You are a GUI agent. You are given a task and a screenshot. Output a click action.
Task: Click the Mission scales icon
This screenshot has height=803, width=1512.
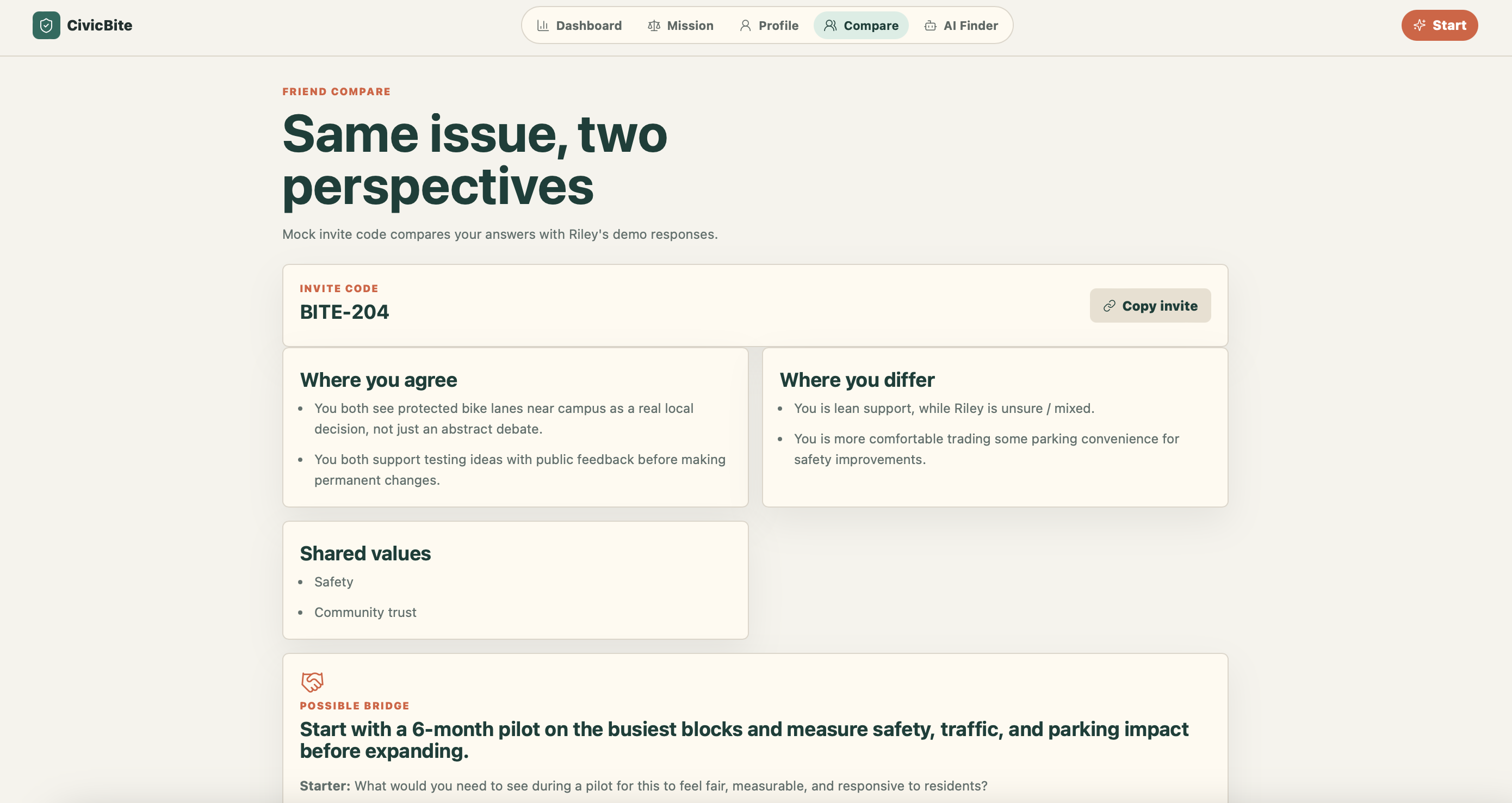(x=654, y=25)
